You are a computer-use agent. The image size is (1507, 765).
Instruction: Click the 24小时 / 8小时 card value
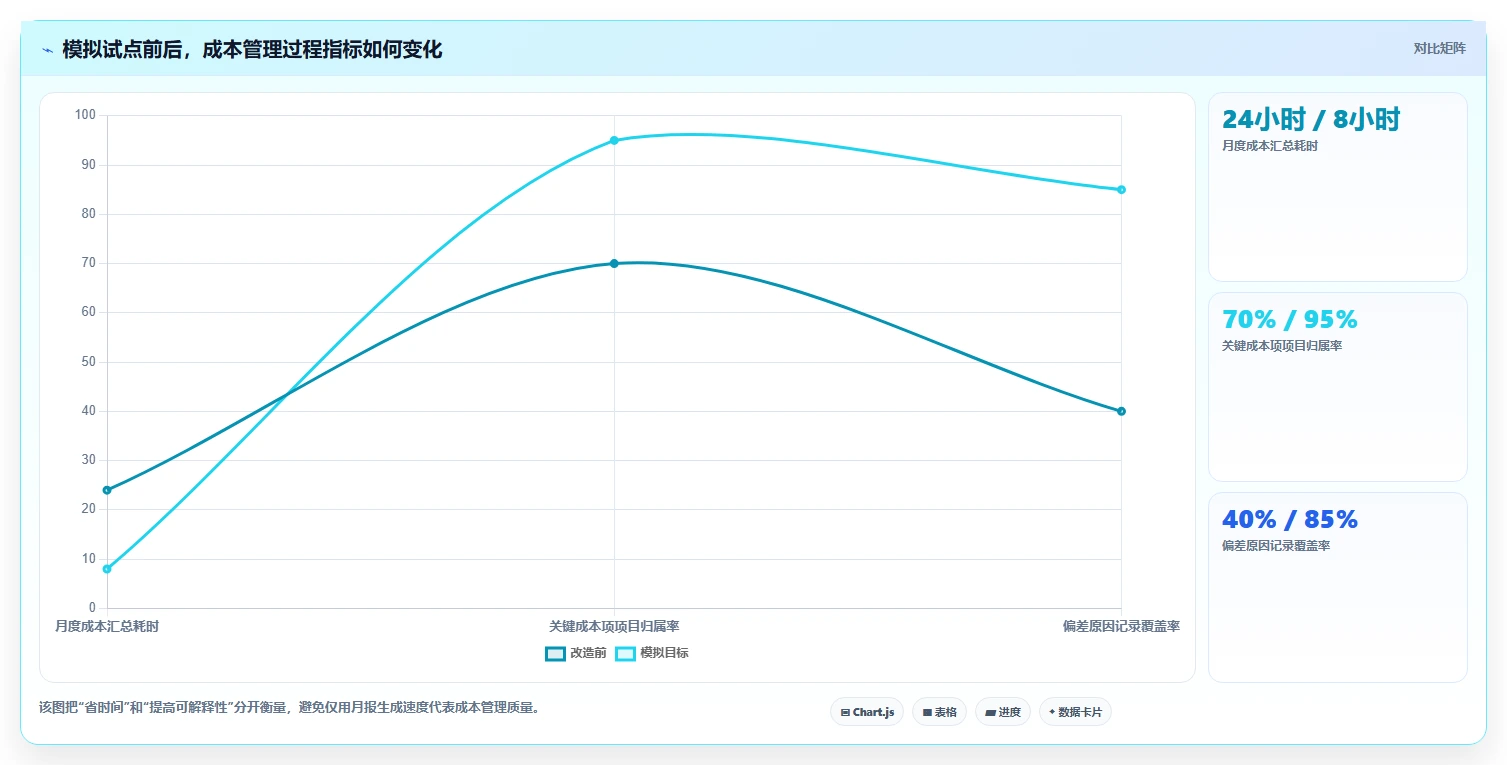coord(1311,119)
